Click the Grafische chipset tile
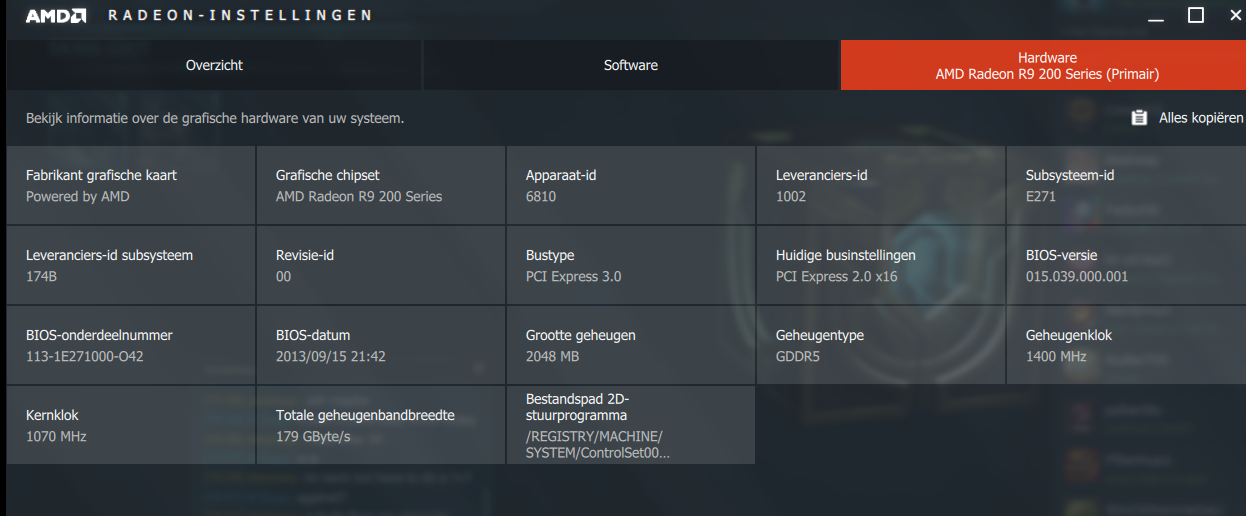This screenshot has width=1246, height=516. pos(381,185)
